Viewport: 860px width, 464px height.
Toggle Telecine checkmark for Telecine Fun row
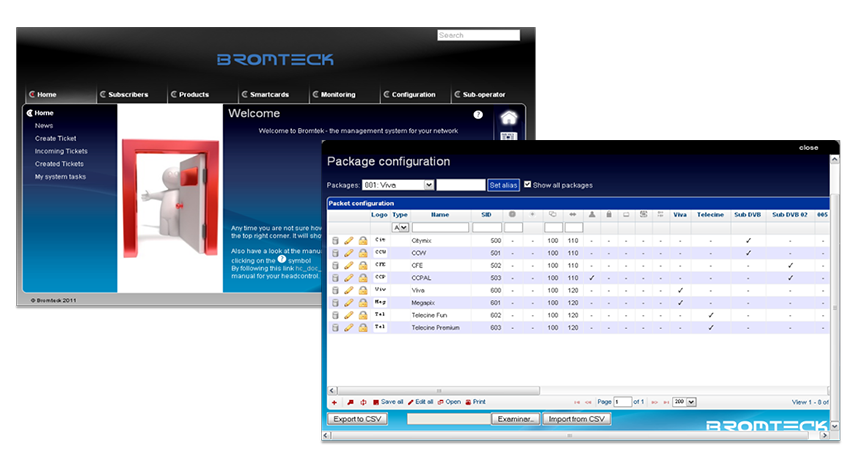(711, 315)
